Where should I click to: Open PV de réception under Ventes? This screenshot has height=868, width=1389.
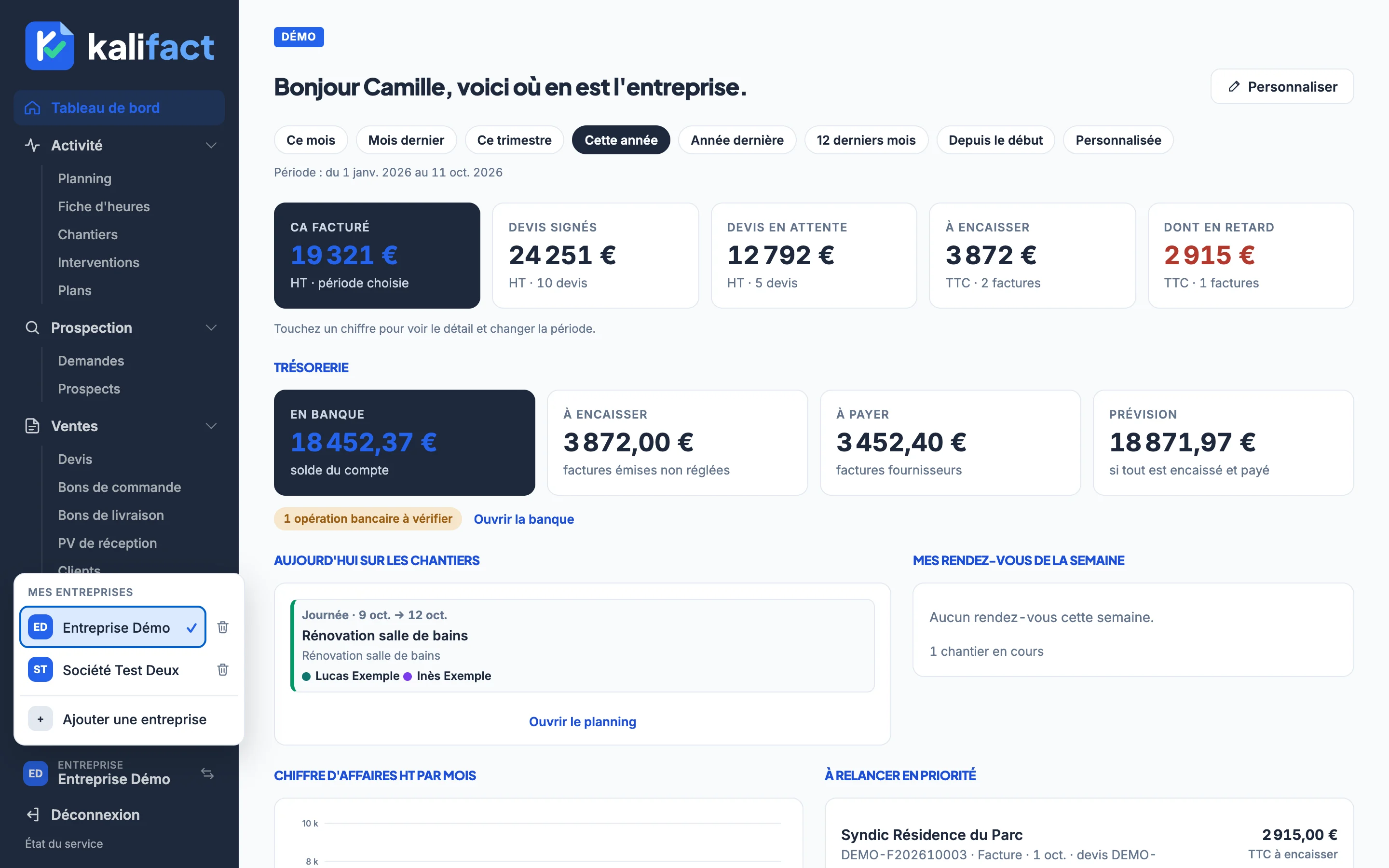pyautogui.click(x=108, y=543)
